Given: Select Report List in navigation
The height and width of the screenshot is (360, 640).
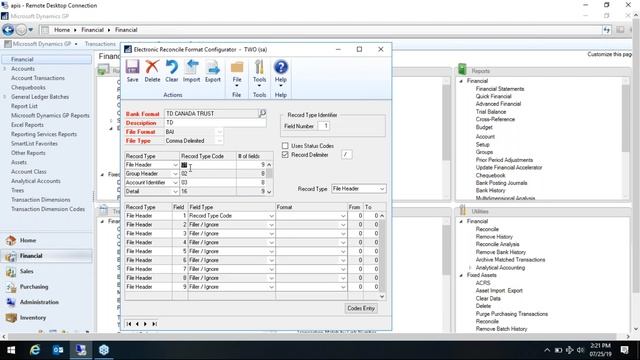Looking at the screenshot, I should (x=24, y=106).
